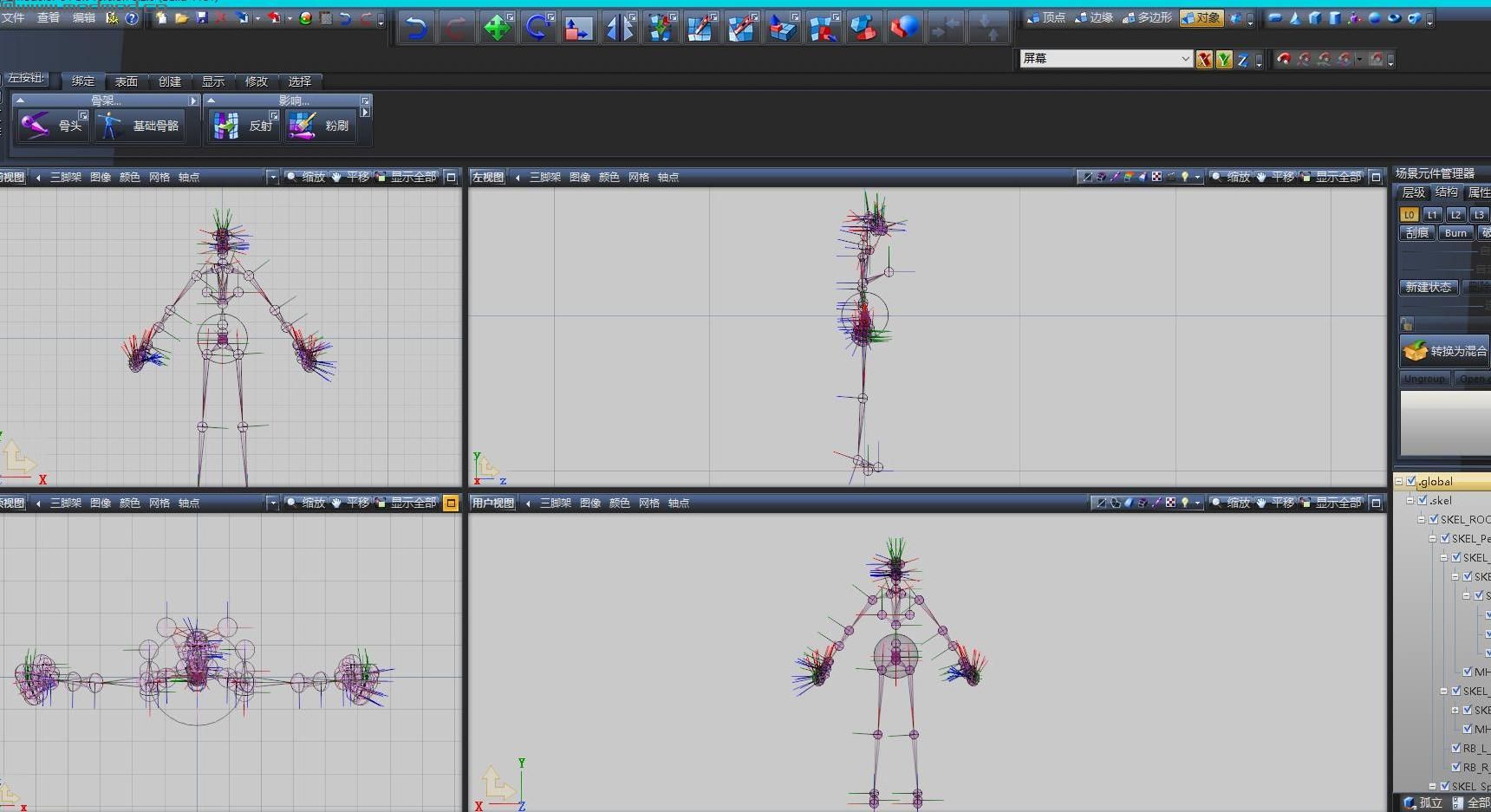Switch to the 创建 tab
The image size is (1491, 812).
[170, 81]
